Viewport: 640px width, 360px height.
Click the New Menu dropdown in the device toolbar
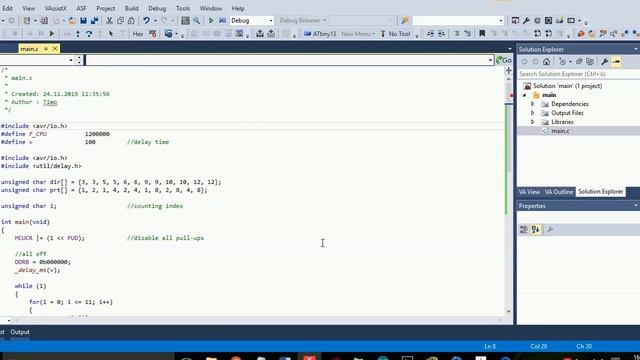[x=358, y=34]
